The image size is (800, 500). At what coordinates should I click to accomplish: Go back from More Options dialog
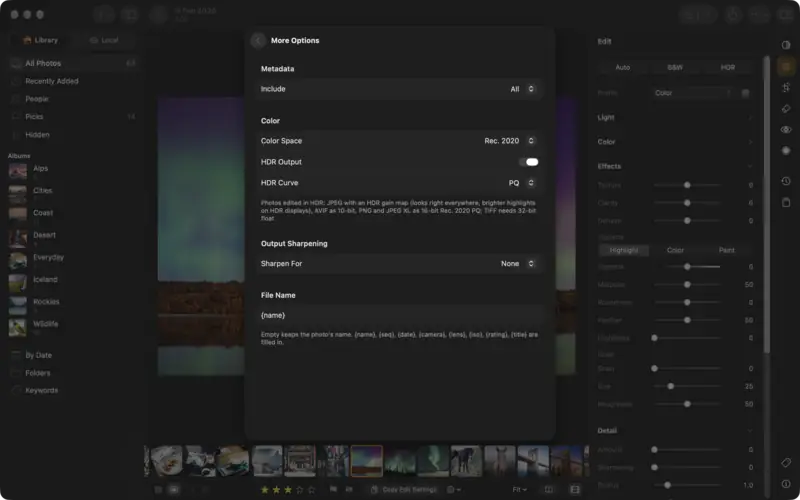coord(258,40)
